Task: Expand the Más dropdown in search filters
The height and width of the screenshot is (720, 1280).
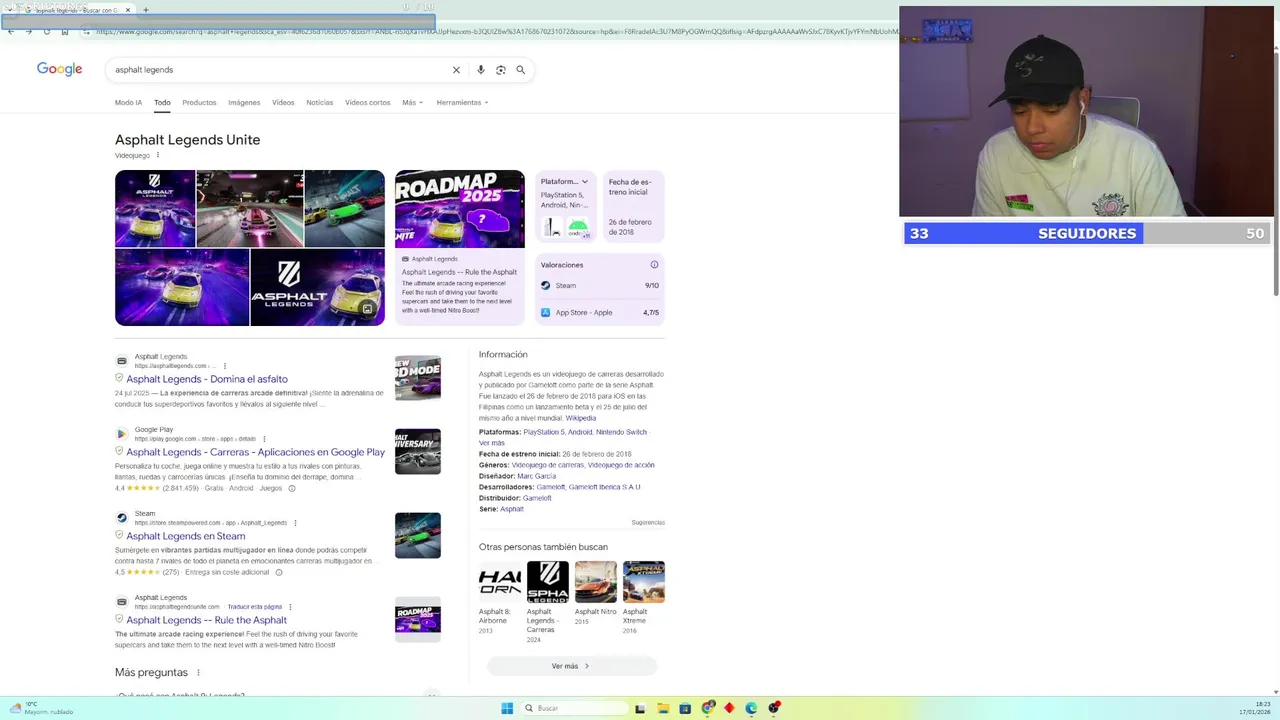Action: click(412, 102)
